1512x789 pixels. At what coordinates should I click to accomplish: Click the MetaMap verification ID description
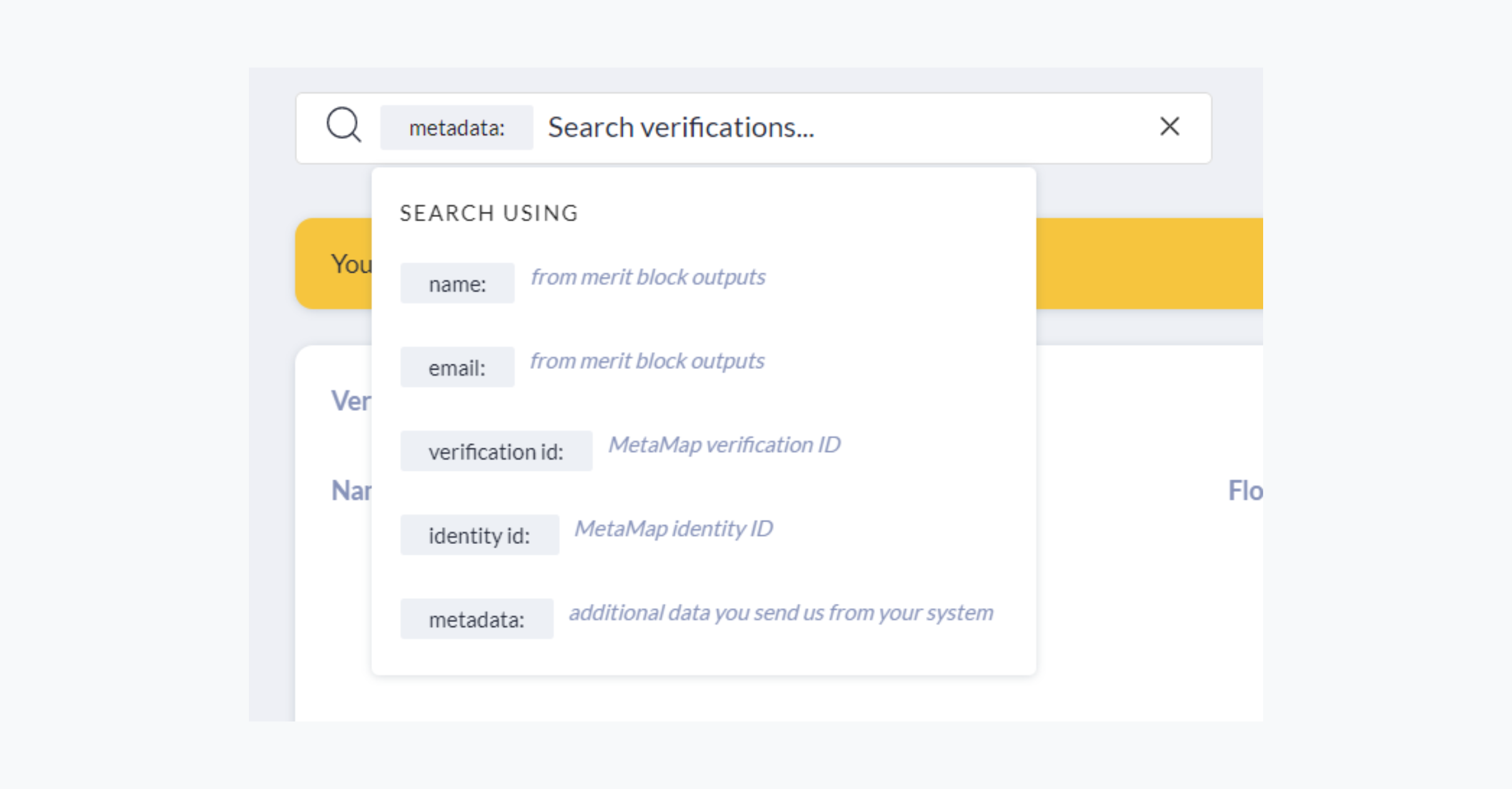724,445
